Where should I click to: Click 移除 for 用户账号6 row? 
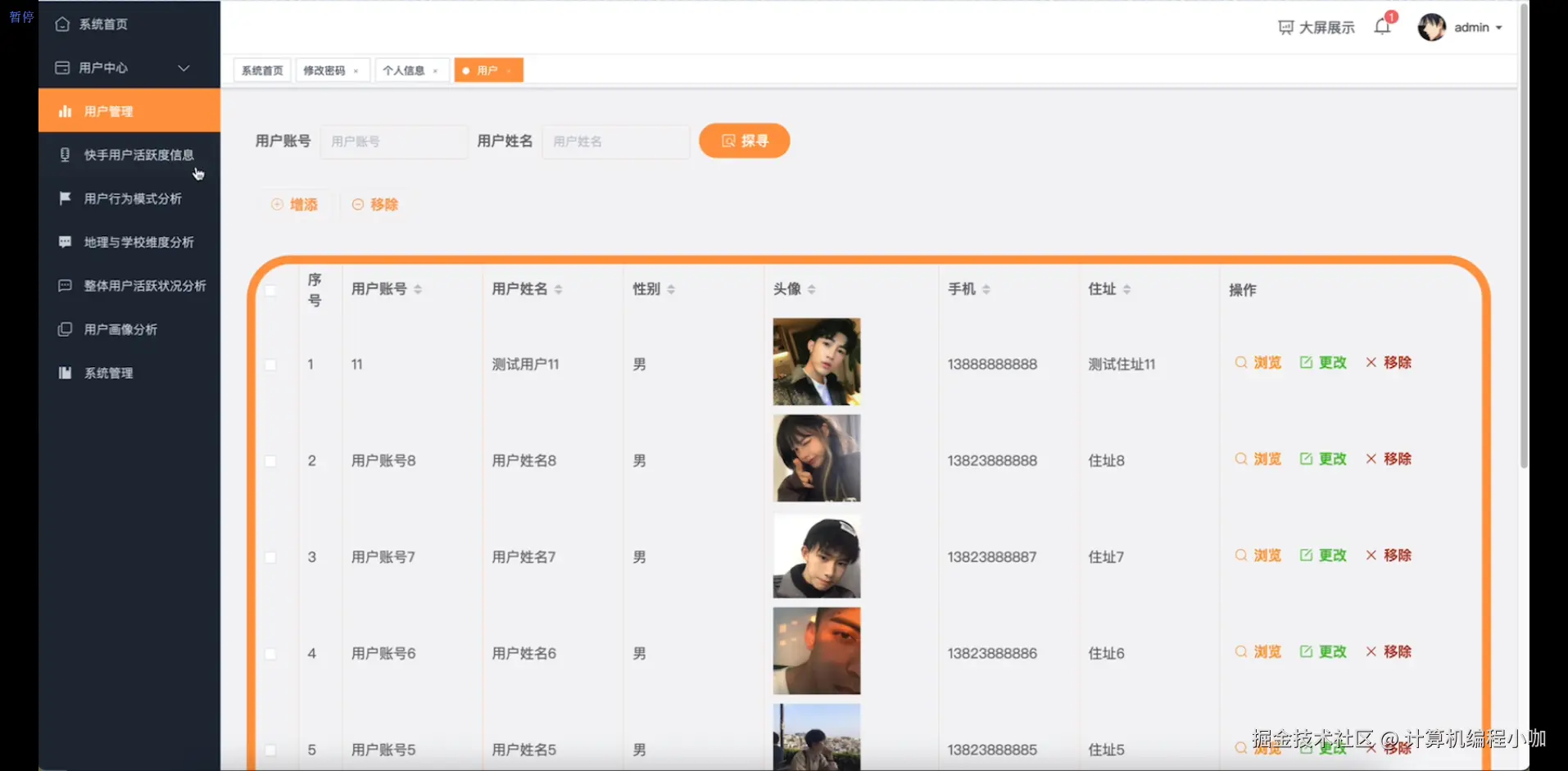(1389, 652)
